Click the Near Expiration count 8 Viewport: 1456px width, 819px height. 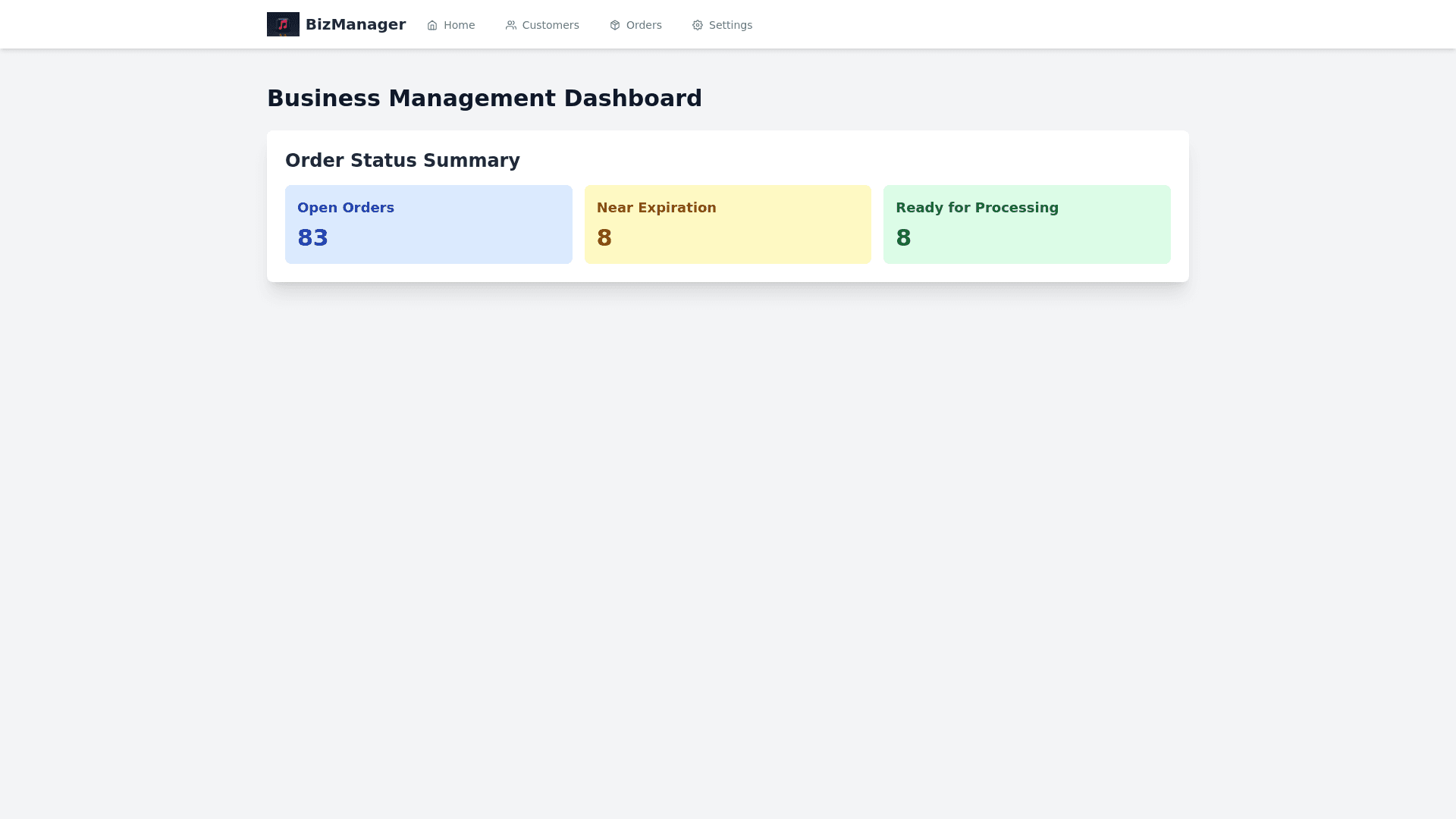tap(604, 238)
